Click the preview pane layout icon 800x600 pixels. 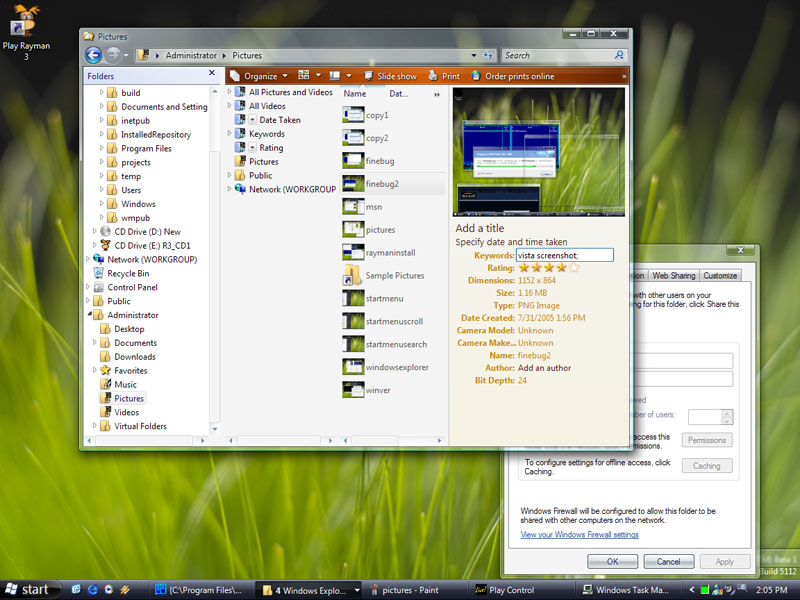pyautogui.click(x=335, y=76)
